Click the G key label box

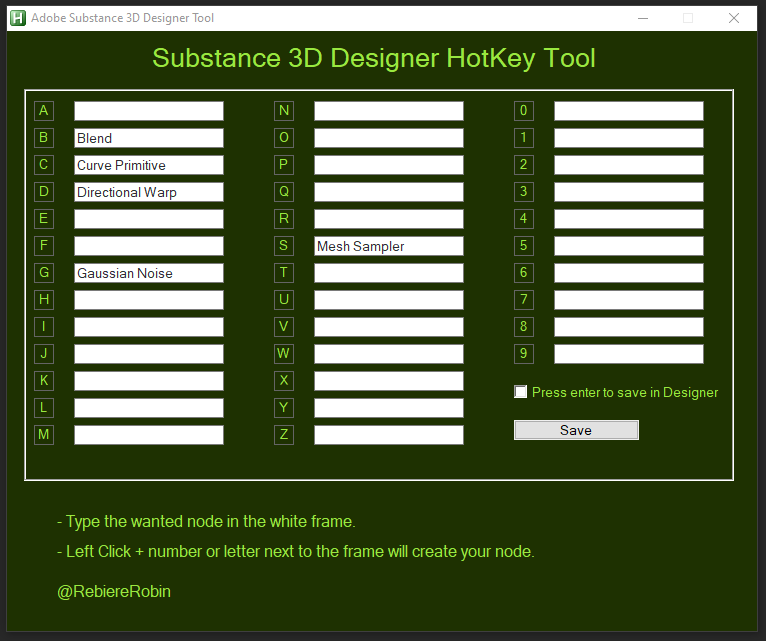44,273
